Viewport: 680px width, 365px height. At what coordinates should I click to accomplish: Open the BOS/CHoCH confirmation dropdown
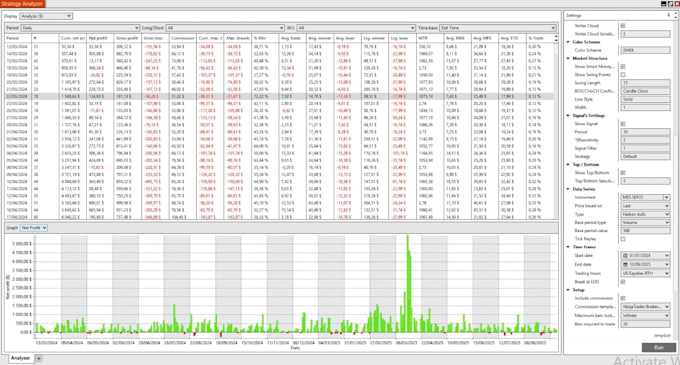[645, 91]
